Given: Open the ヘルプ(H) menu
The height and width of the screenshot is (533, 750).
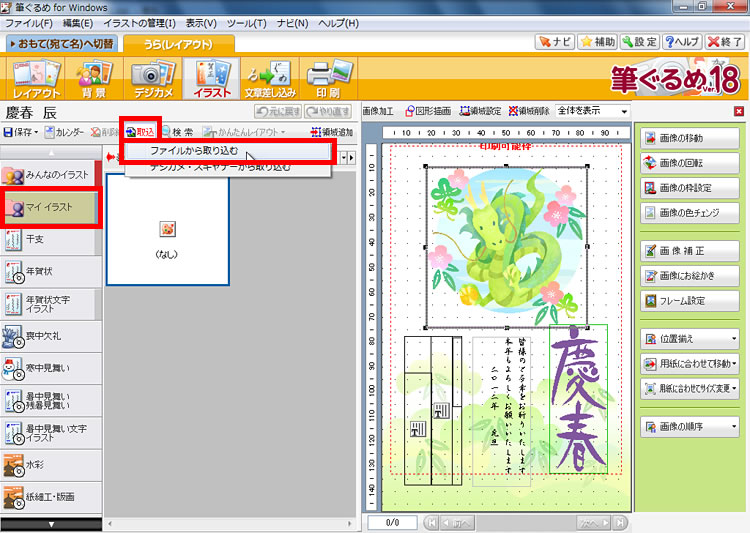Looking at the screenshot, I should click(x=338, y=23).
